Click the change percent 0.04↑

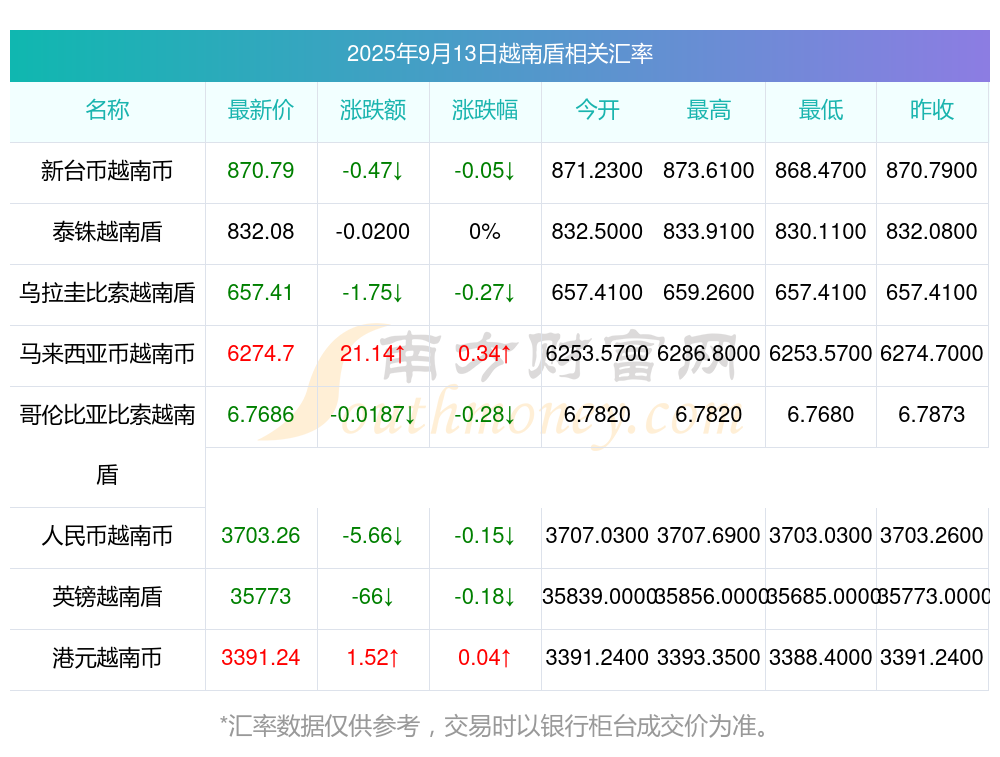(x=485, y=658)
